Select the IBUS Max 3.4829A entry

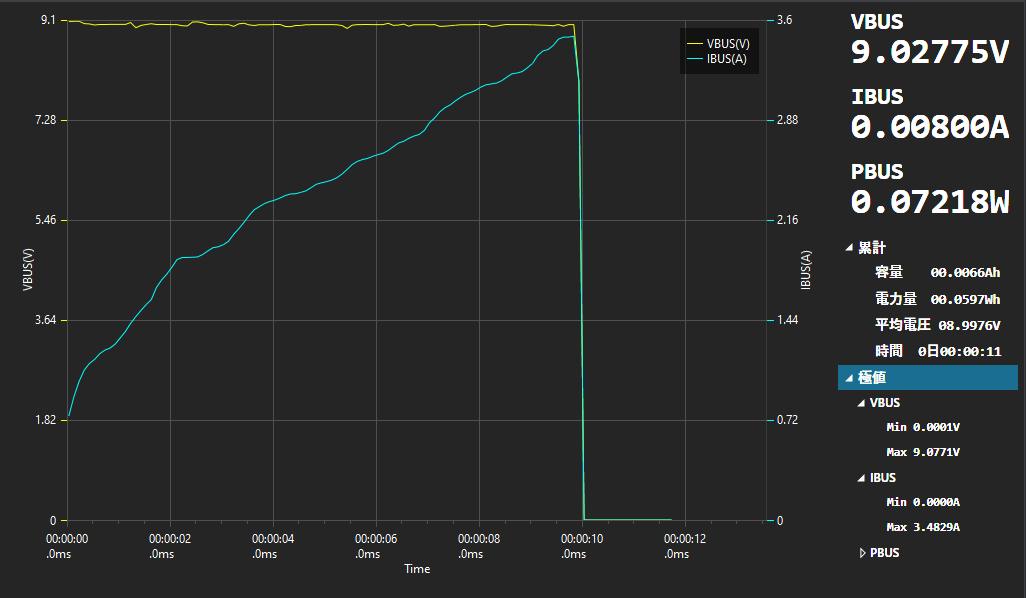pos(922,527)
